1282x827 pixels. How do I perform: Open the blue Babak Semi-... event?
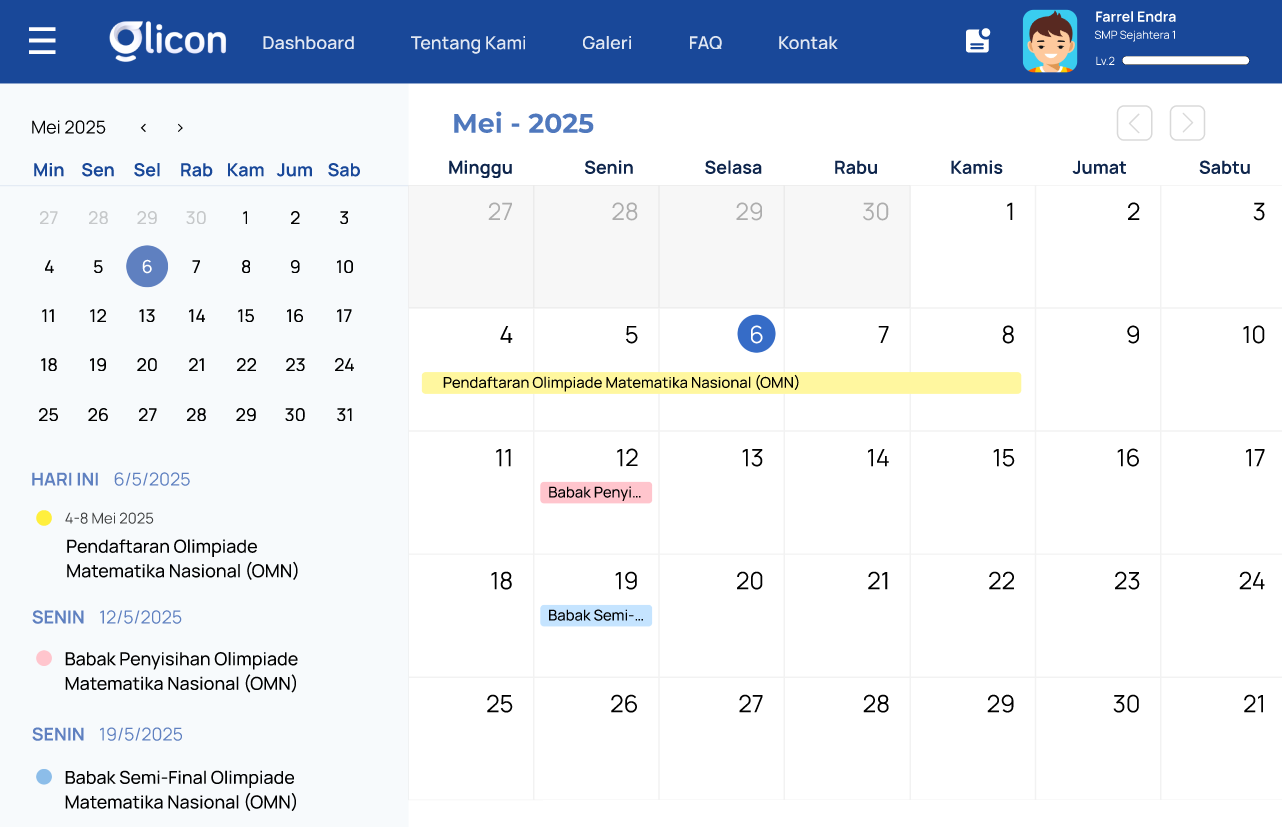596,615
